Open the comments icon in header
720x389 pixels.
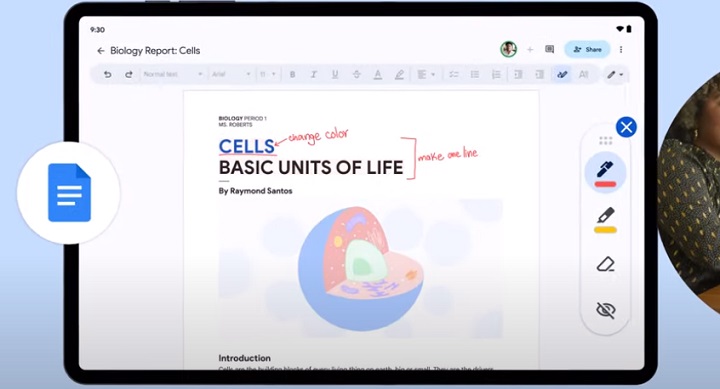(549, 49)
